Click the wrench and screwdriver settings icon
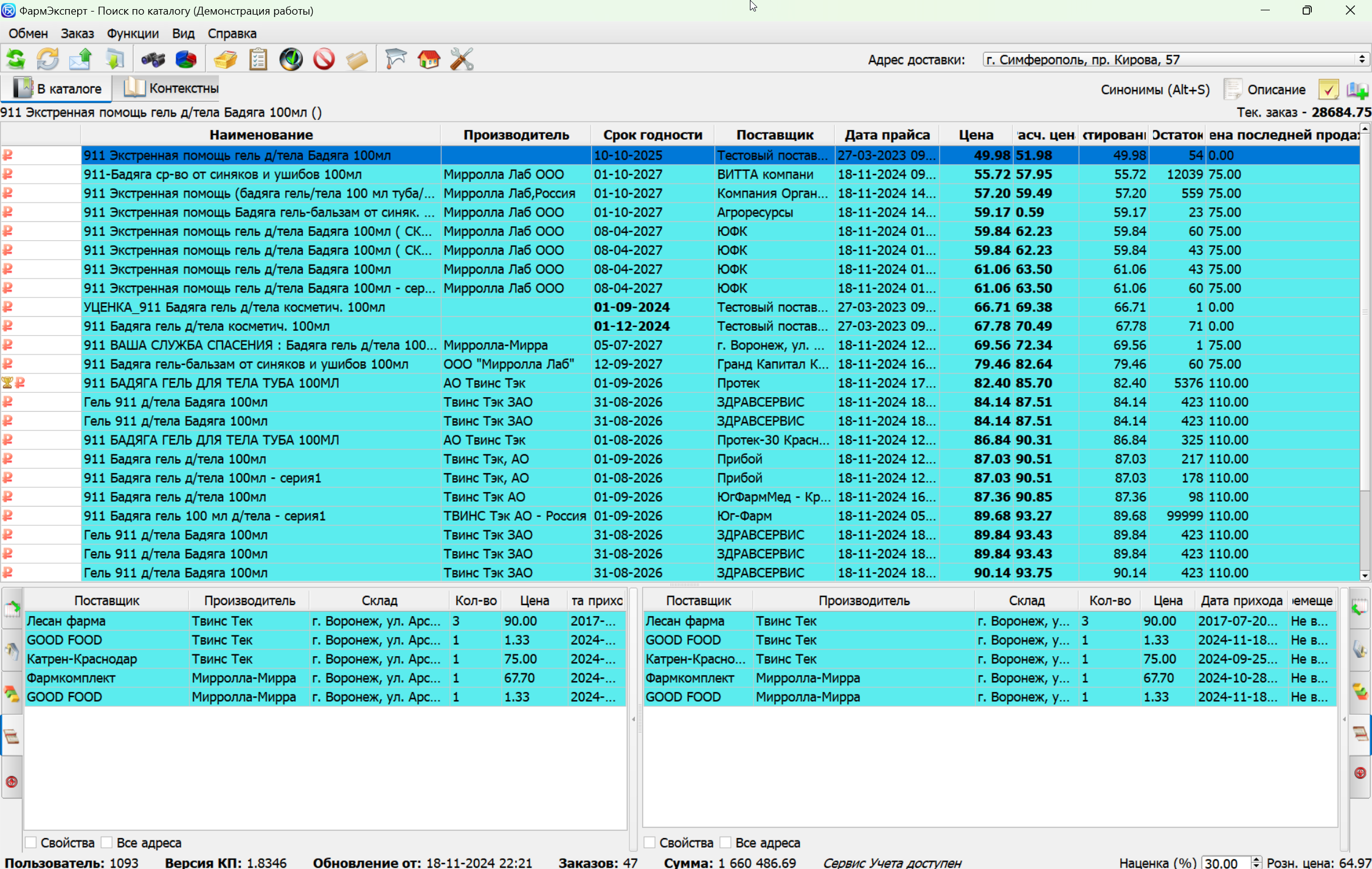1372x869 pixels. tap(462, 60)
